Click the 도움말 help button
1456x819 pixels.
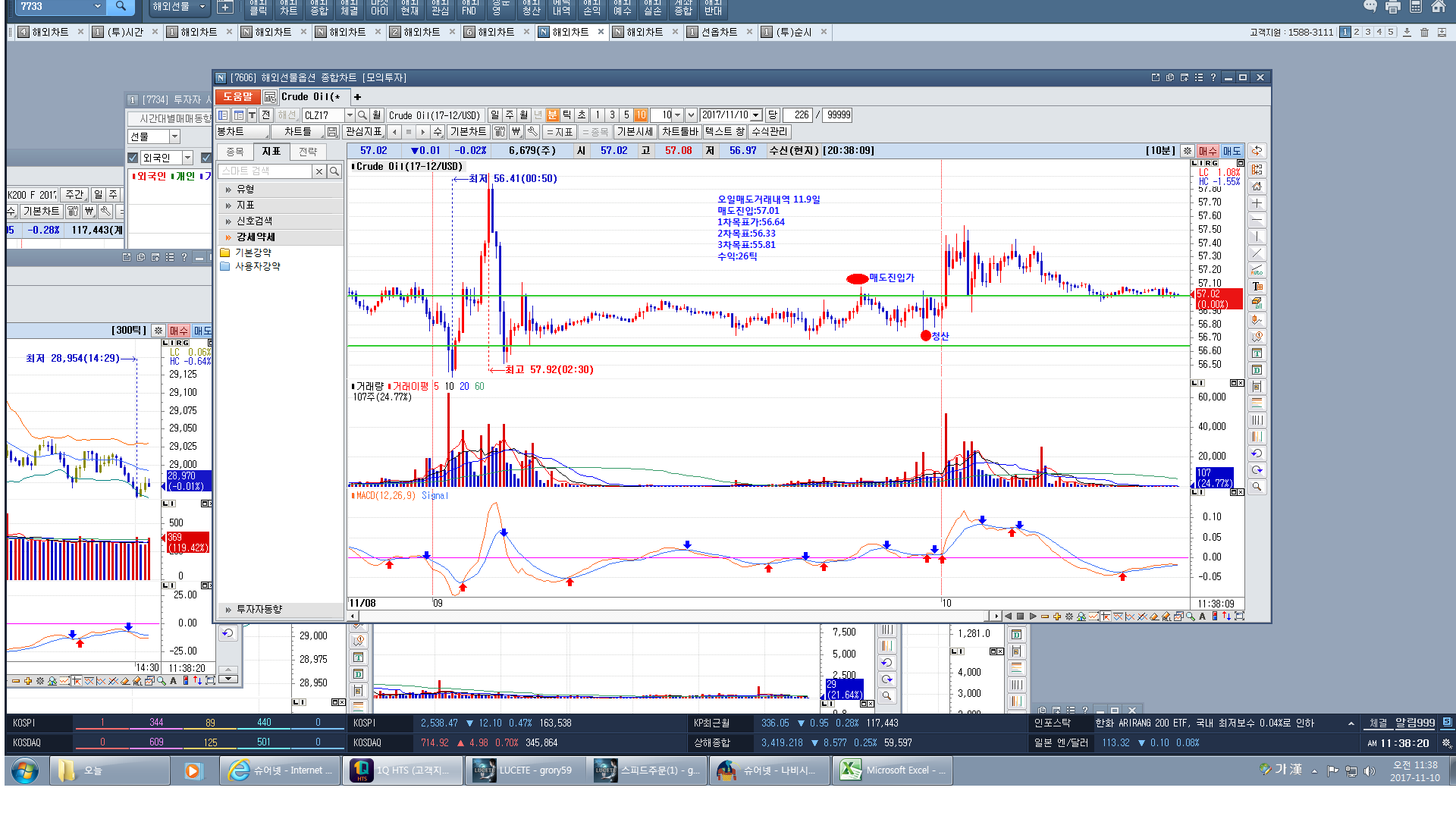pyautogui.click(x=237, y=96)
